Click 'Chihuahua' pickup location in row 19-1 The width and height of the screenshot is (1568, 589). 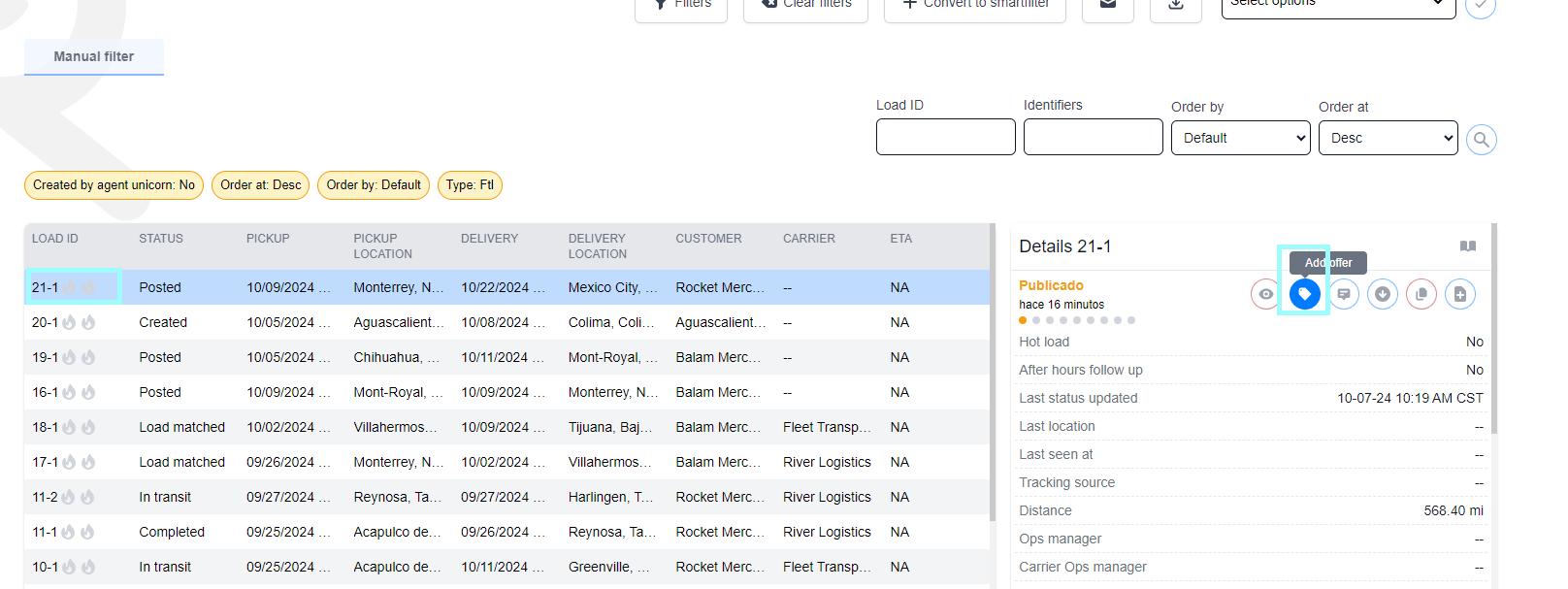coord(397,357)
